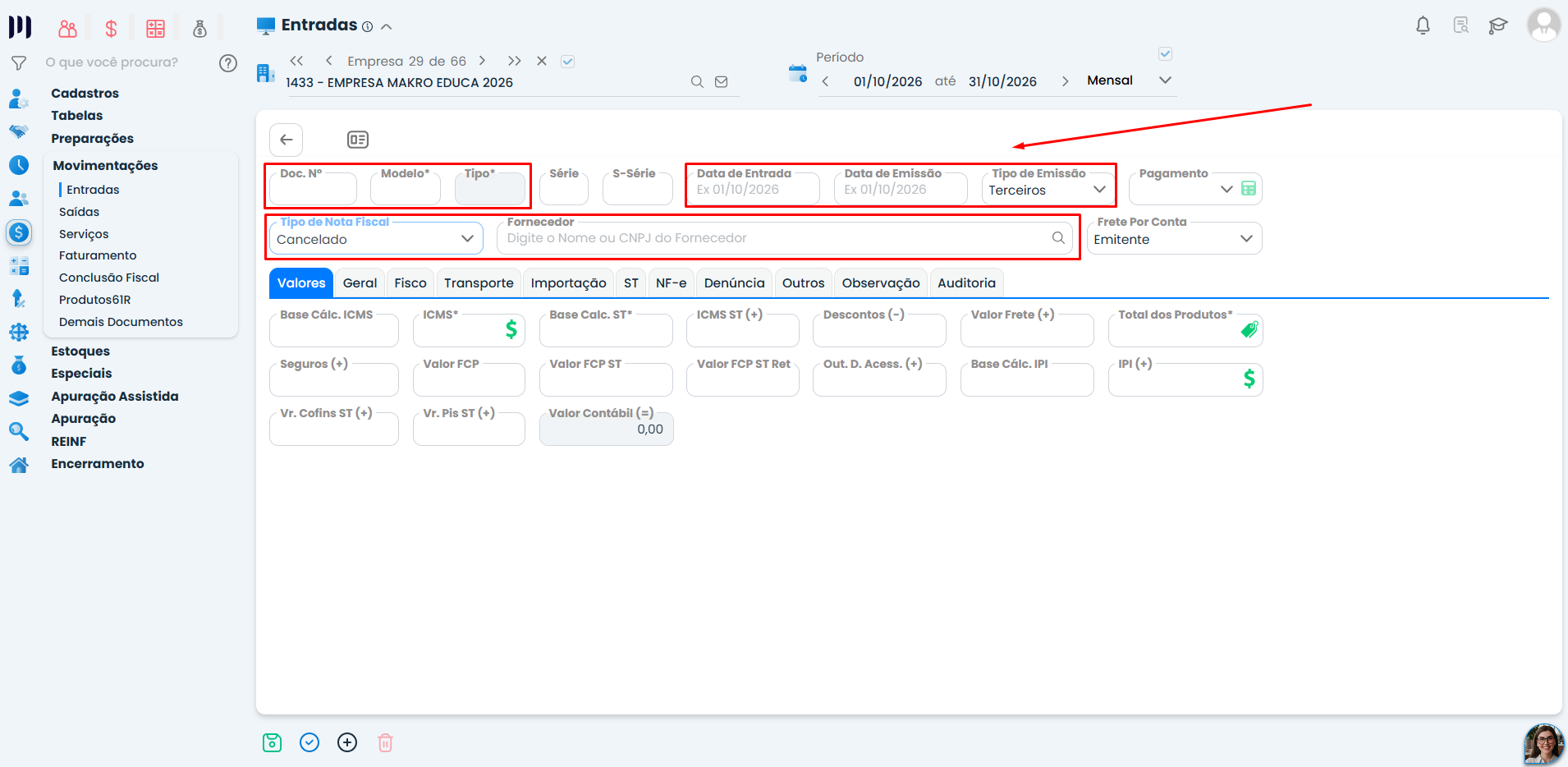Click the Fornecedor search input field
The width and height of the screenshot is (1568, 767).
pos(777,238)
